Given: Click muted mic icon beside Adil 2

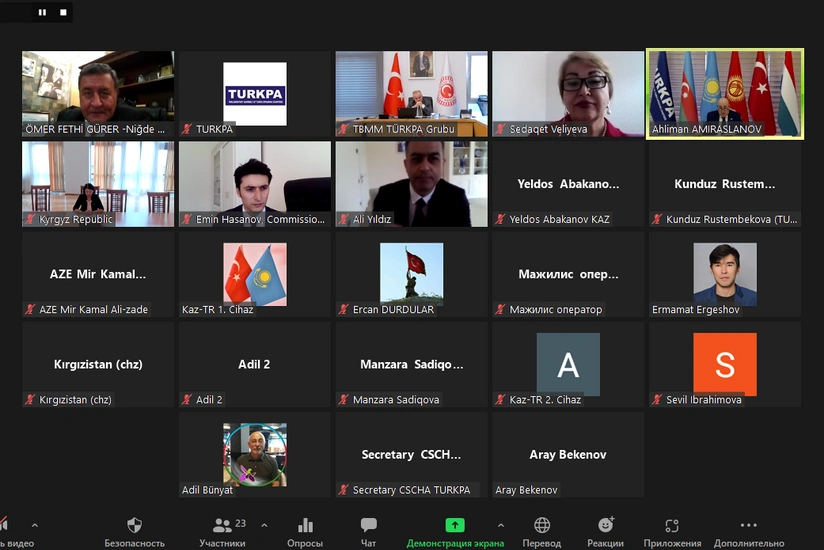Looking at the screenshot, I should tap(187, 399).
